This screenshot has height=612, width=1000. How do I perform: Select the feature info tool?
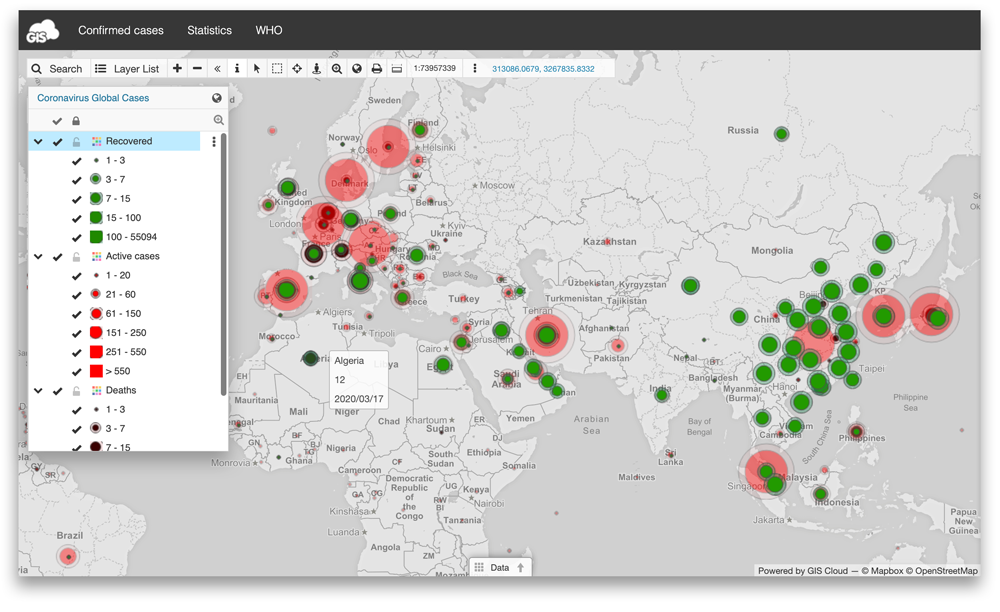click(236, 68)
